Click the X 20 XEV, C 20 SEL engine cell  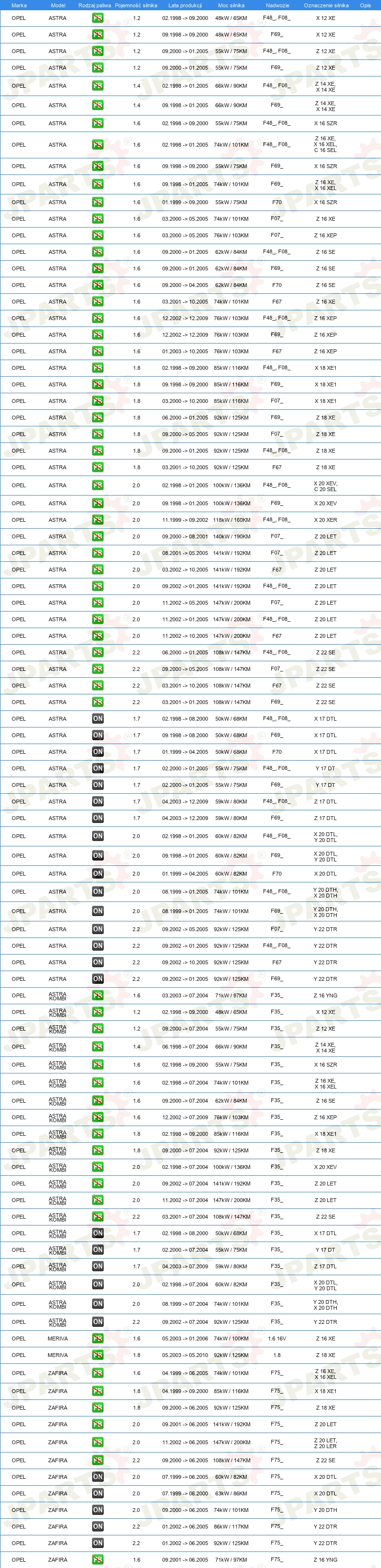pos(325,485)
